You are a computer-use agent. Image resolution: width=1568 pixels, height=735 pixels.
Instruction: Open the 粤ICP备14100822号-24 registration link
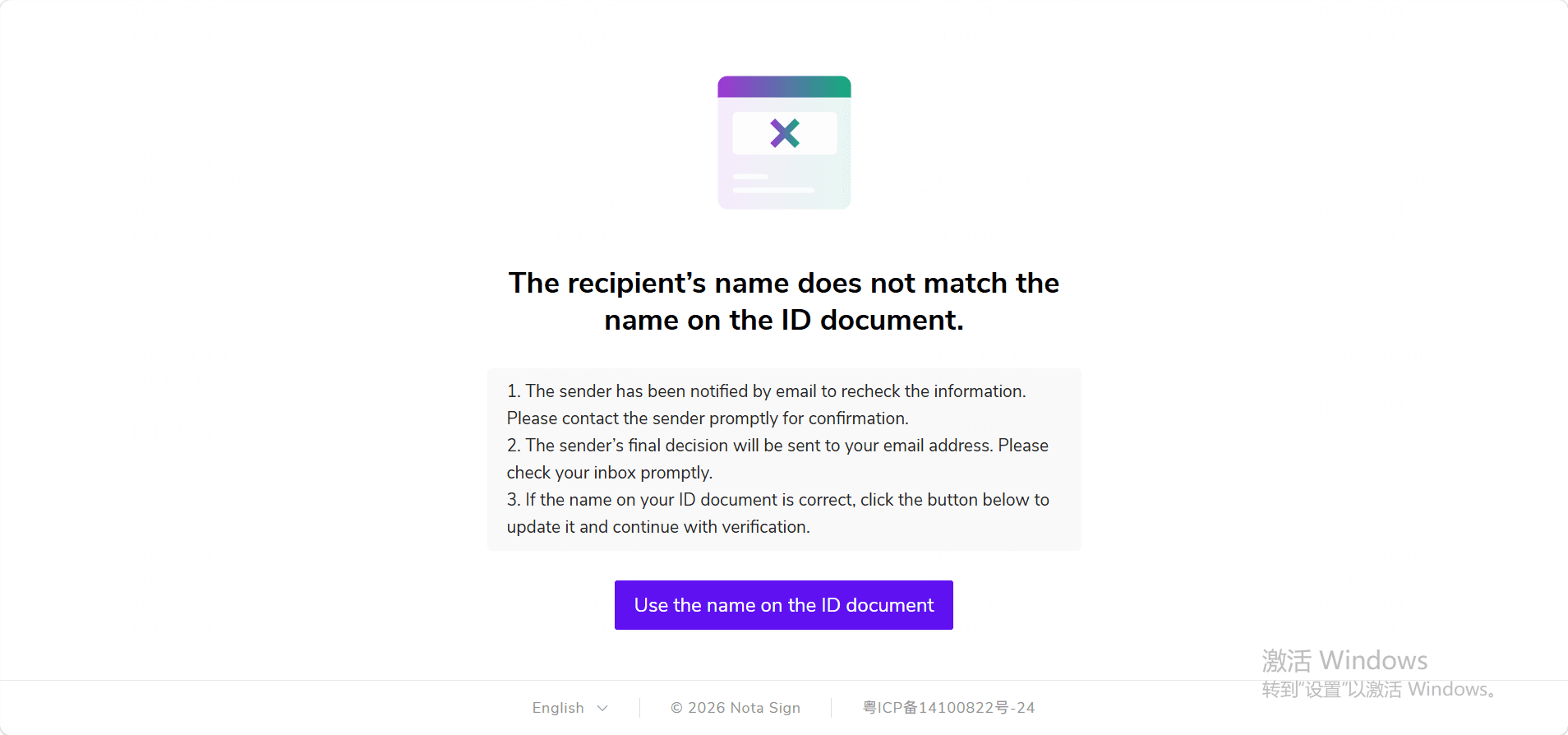pos(948,708)
